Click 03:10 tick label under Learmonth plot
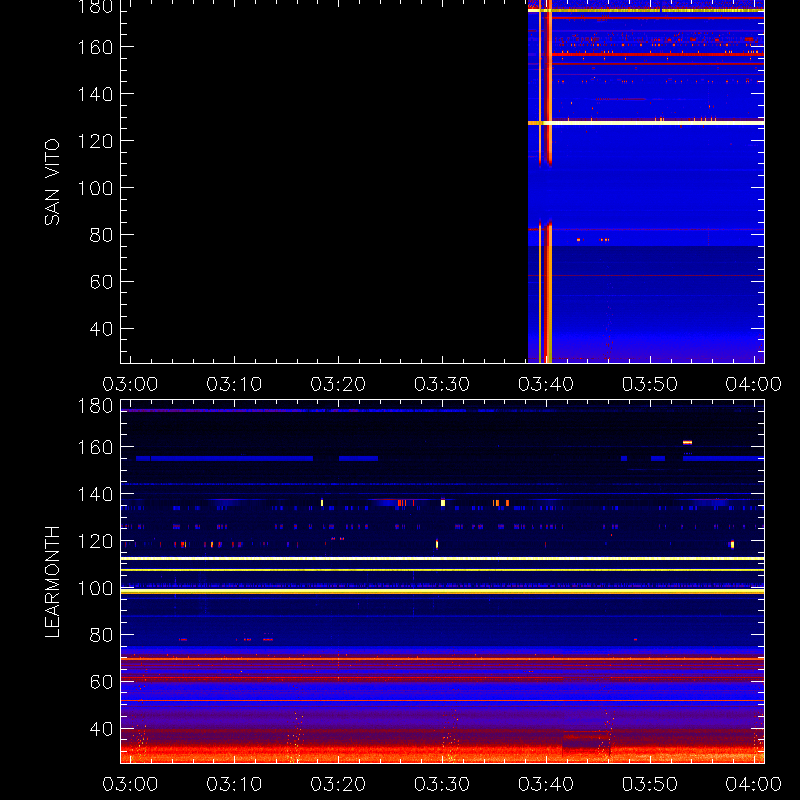This screenshot has height=800, width=800. [x=234, y=784]
